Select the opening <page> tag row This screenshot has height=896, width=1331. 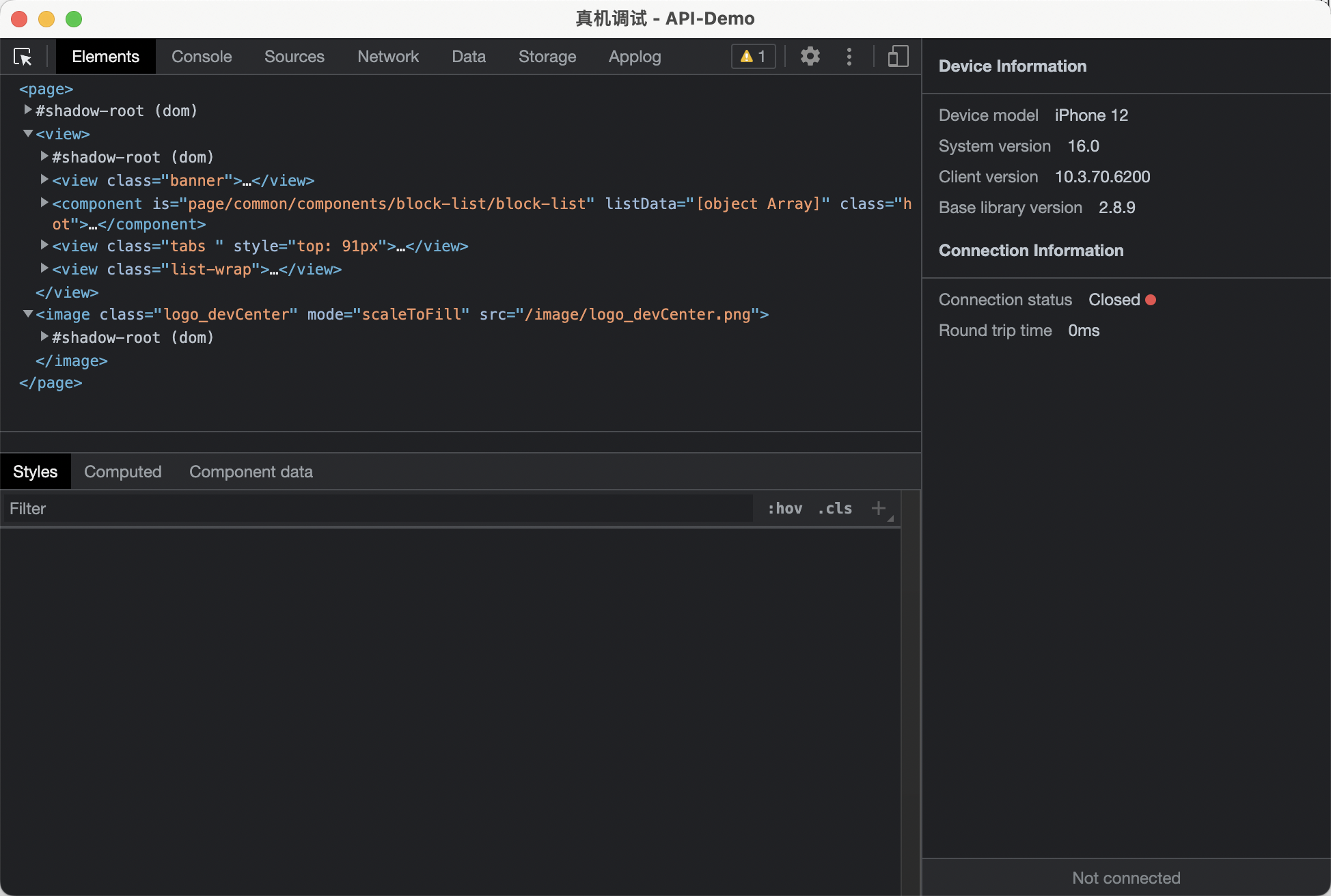[46, 89]
